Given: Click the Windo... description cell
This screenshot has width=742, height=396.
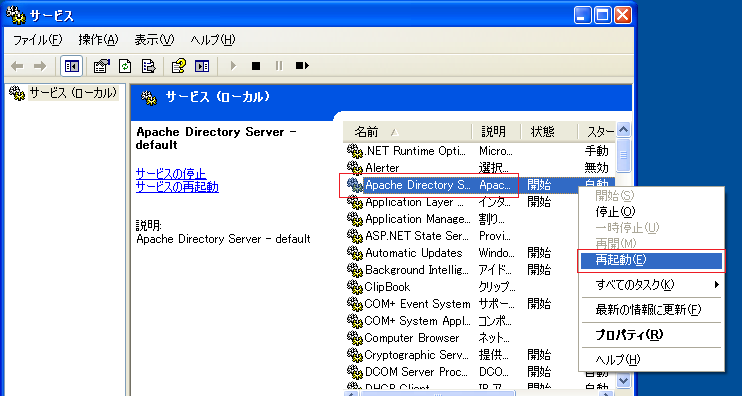Looking at the screenshot, I should [x=496, y=253].
